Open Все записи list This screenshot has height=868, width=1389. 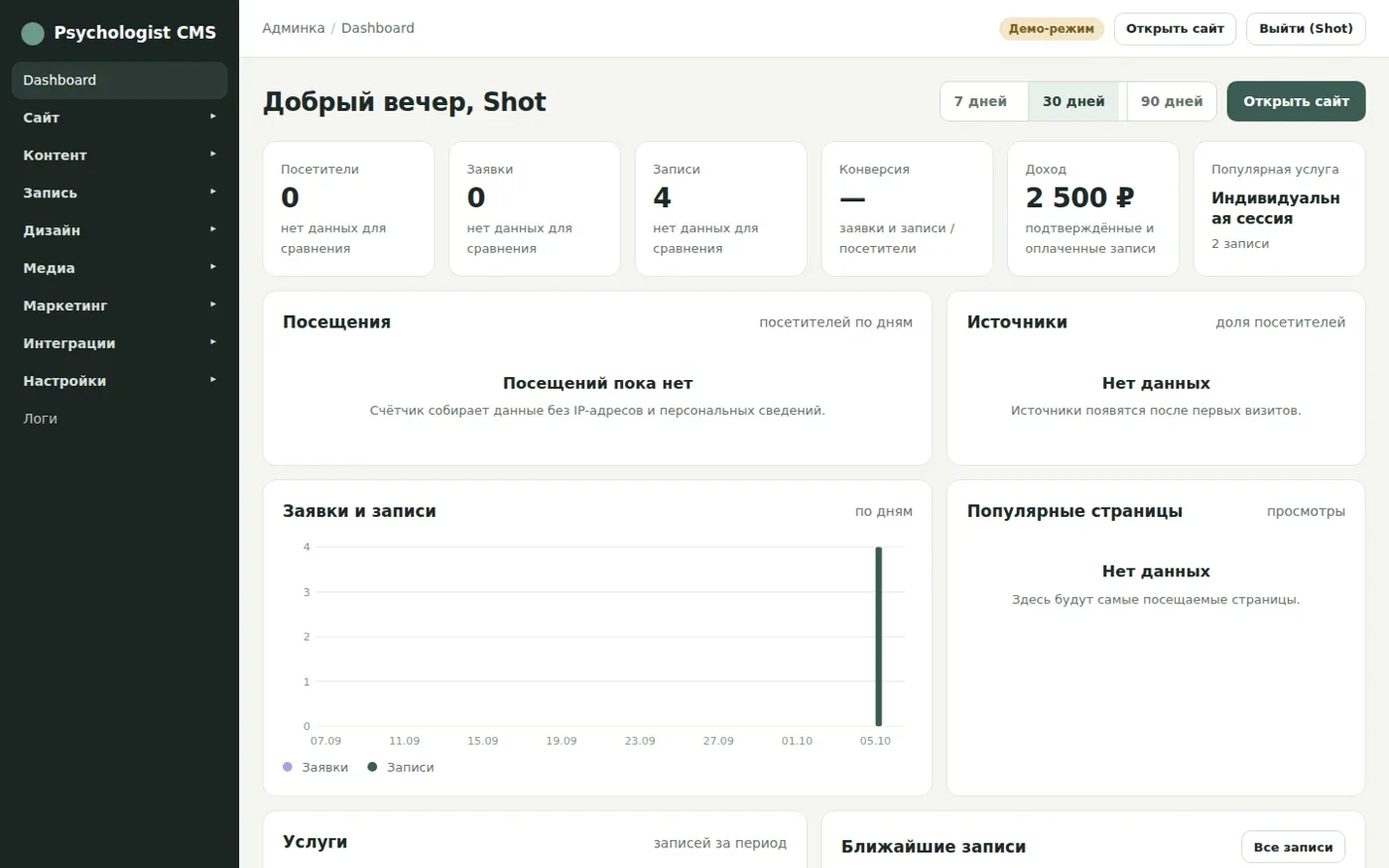(1293, 847)
